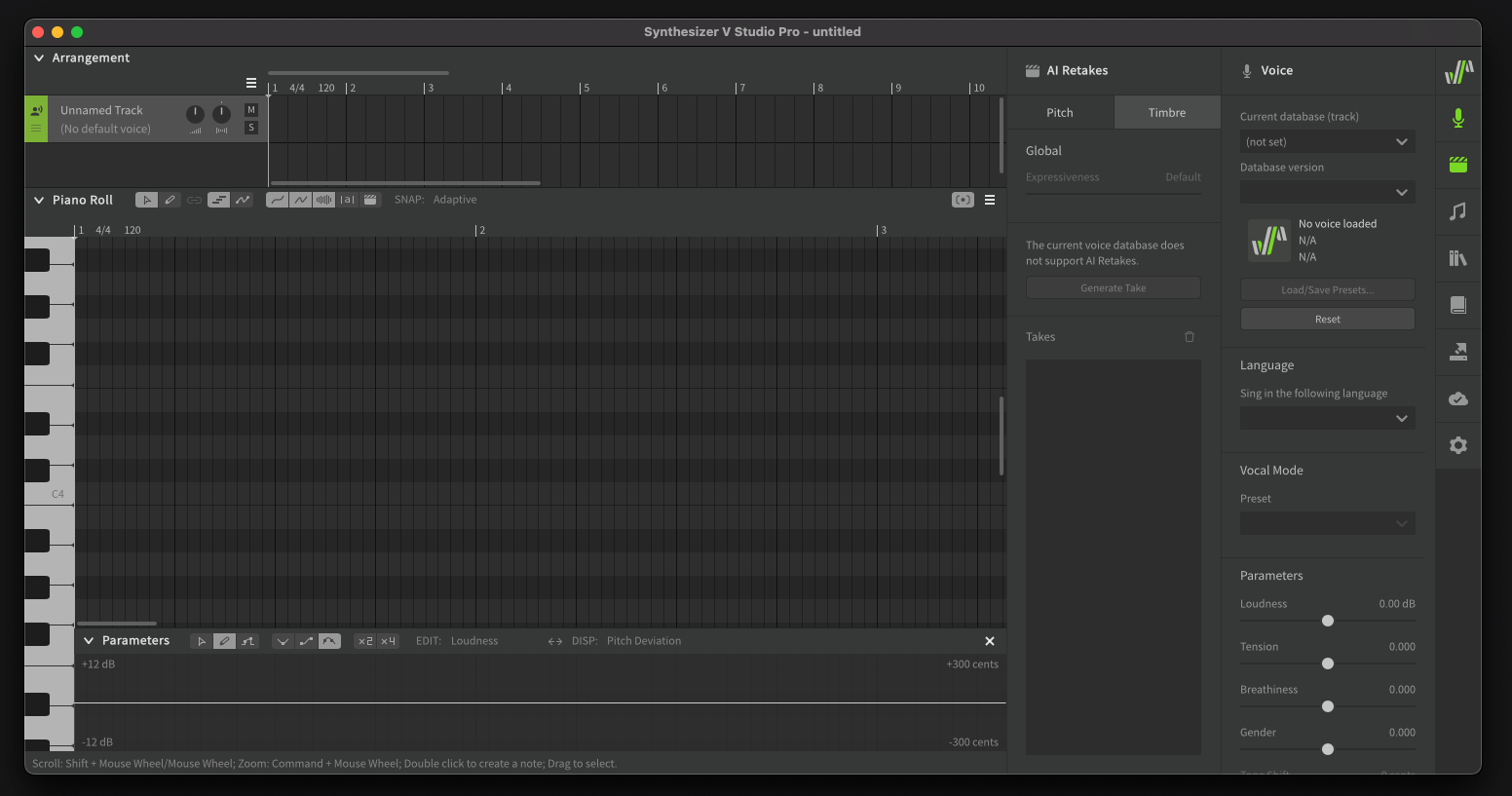Mute the Unnamed Track

251,110
